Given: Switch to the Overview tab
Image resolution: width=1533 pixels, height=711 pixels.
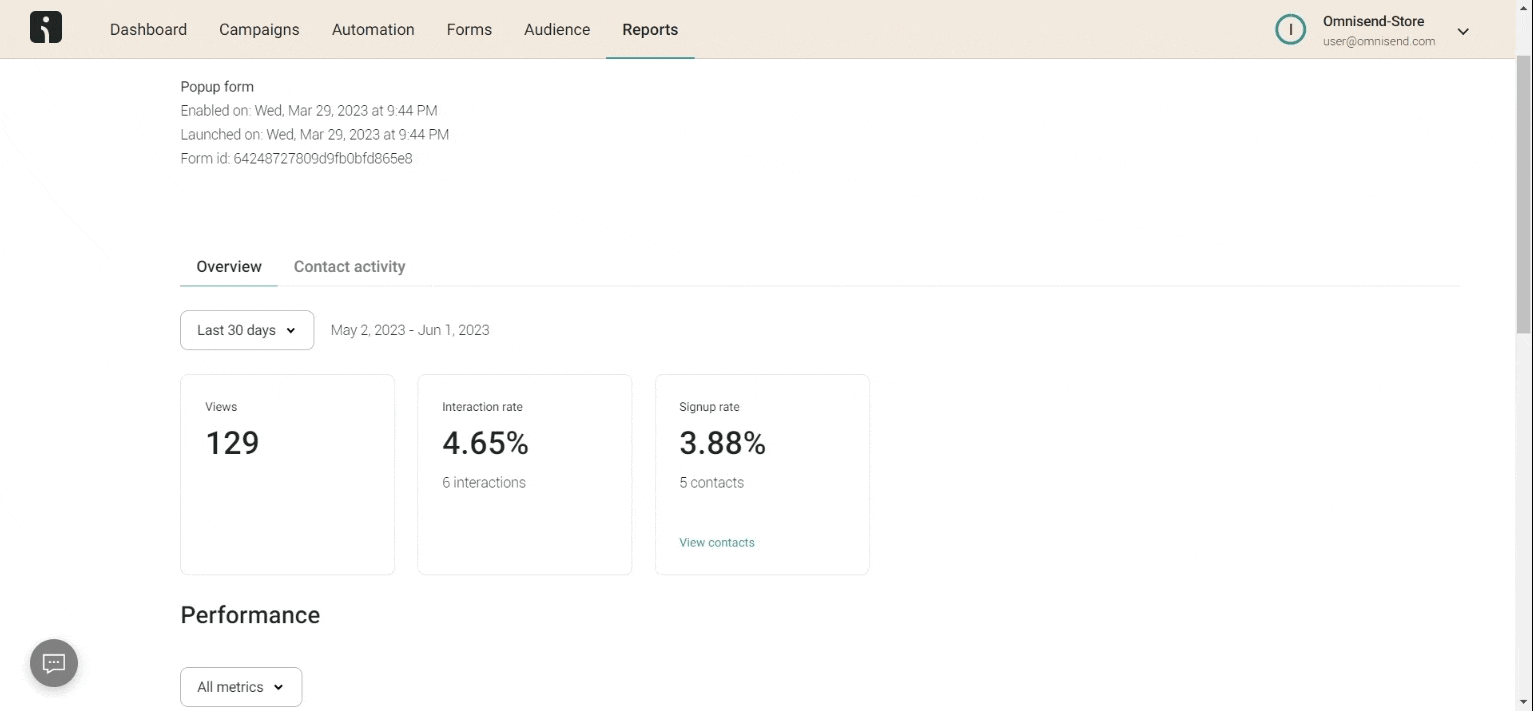Looking at the screenshot, I should click(229, 267).
